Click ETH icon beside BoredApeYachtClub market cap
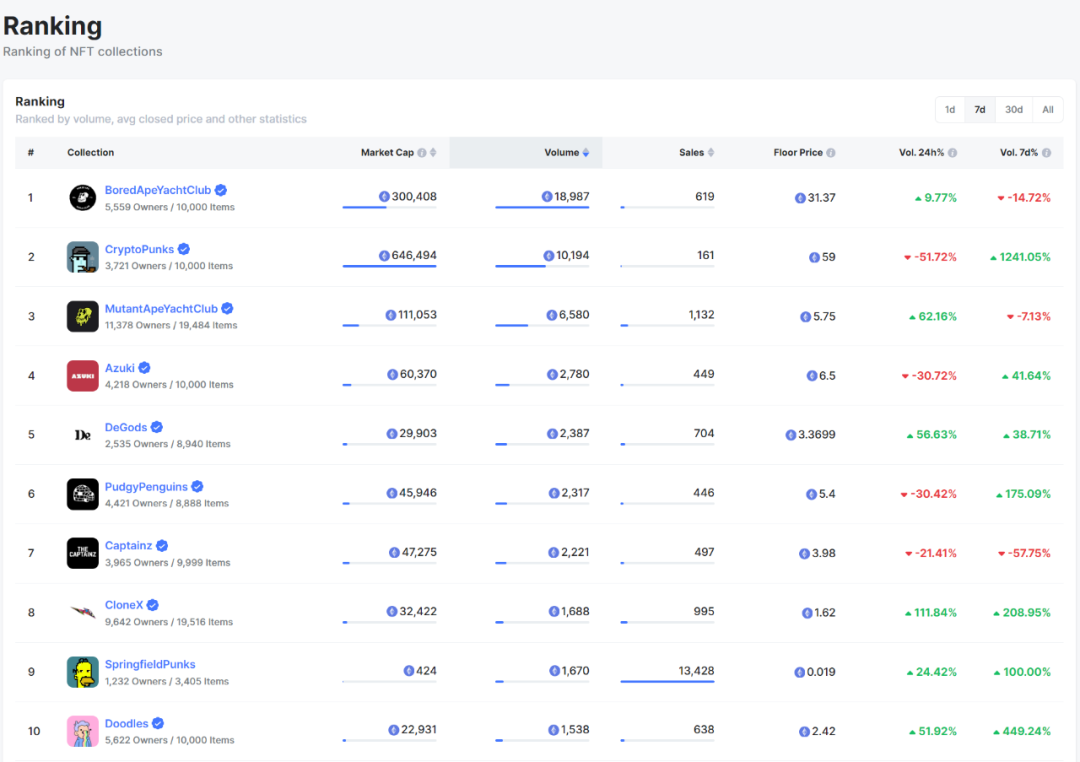Image resolution: width=1080 pixels, height=762 pixels. (384, 196)
